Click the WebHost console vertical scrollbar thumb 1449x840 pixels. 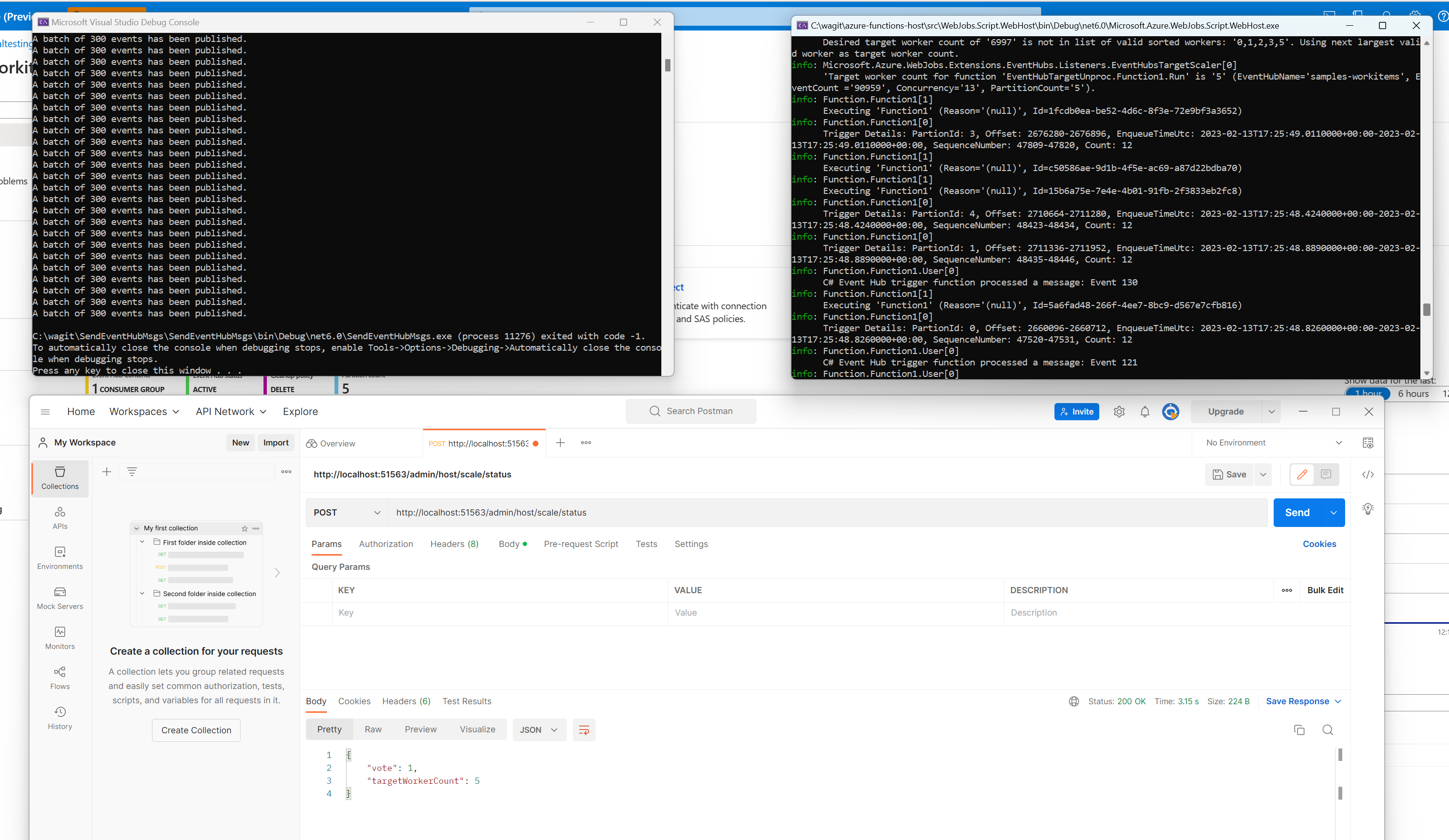click(1426, 310)
